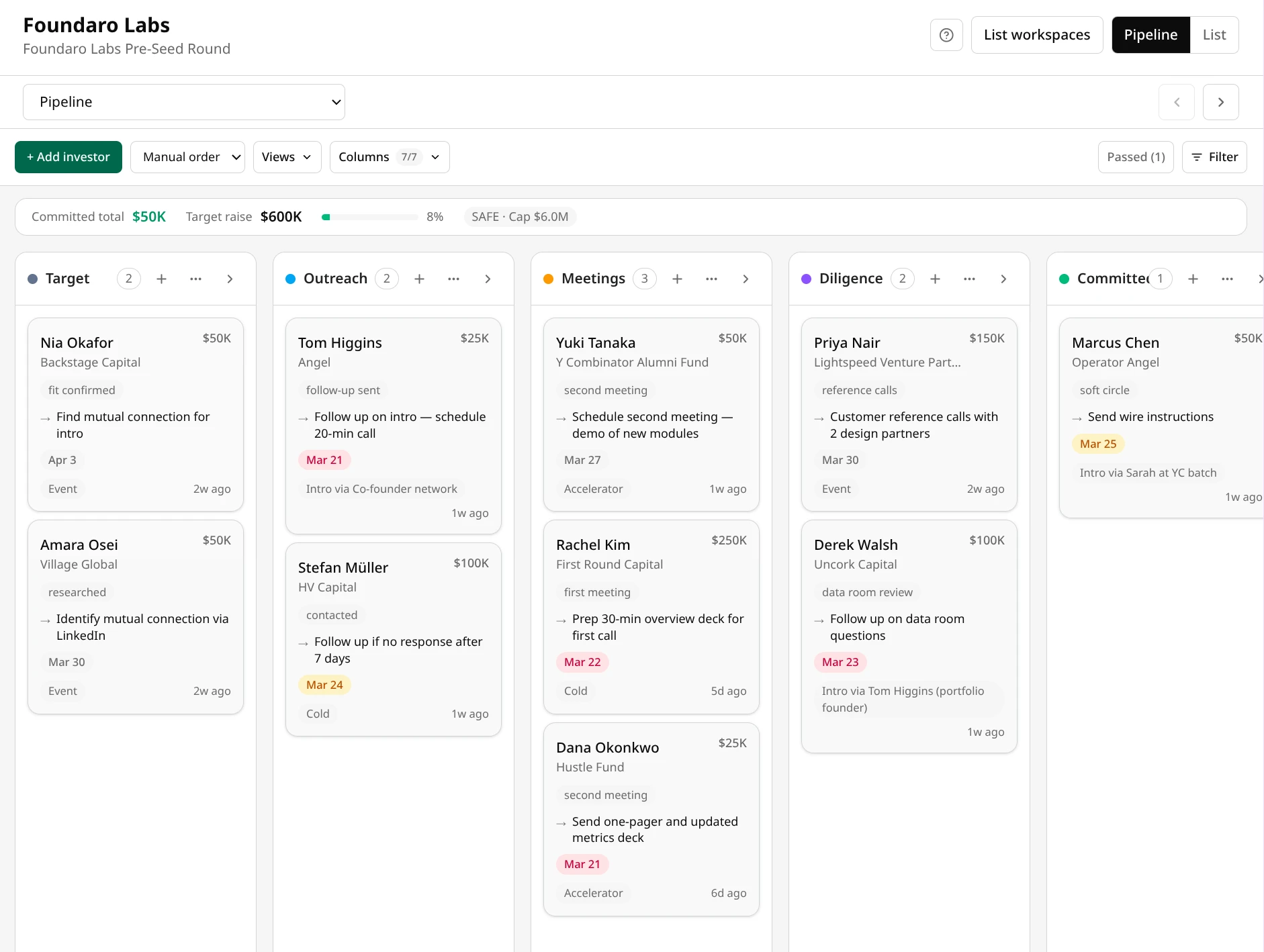Navigate forward with the right arrow near Pipeline selector
This screenshot has height=952, width=1264.
pyautogui.click(x=1221, y=101)
